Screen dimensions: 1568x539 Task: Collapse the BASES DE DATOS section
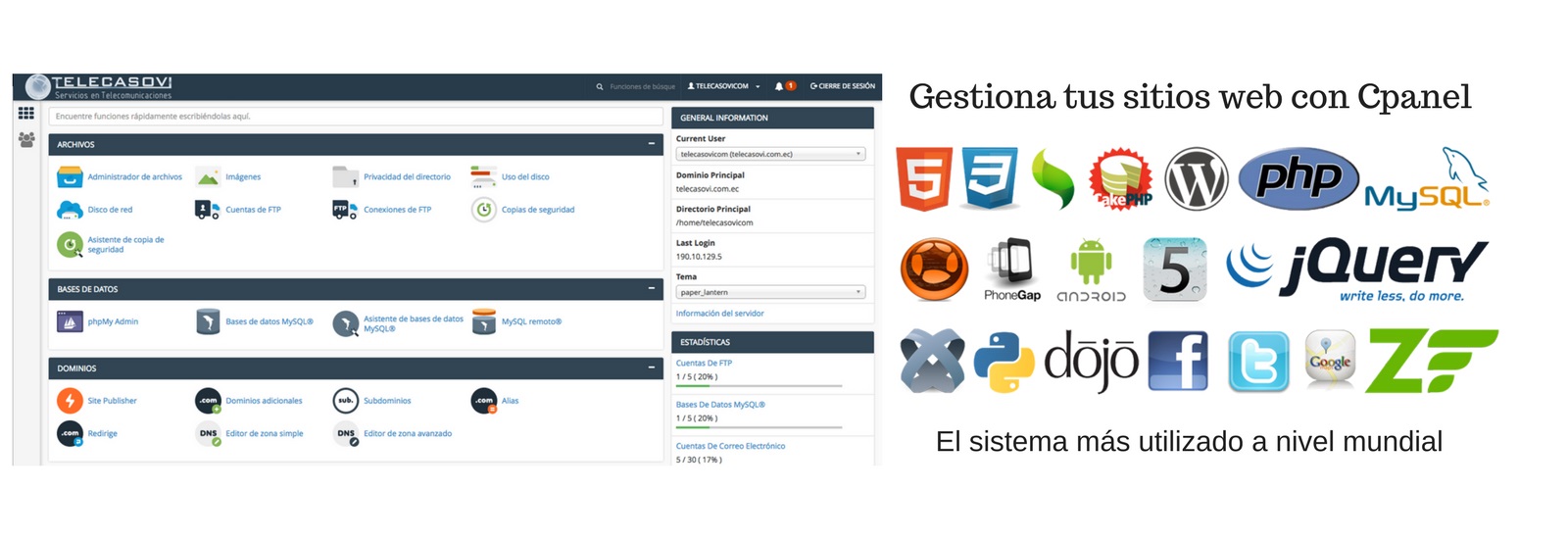point(652,289)
